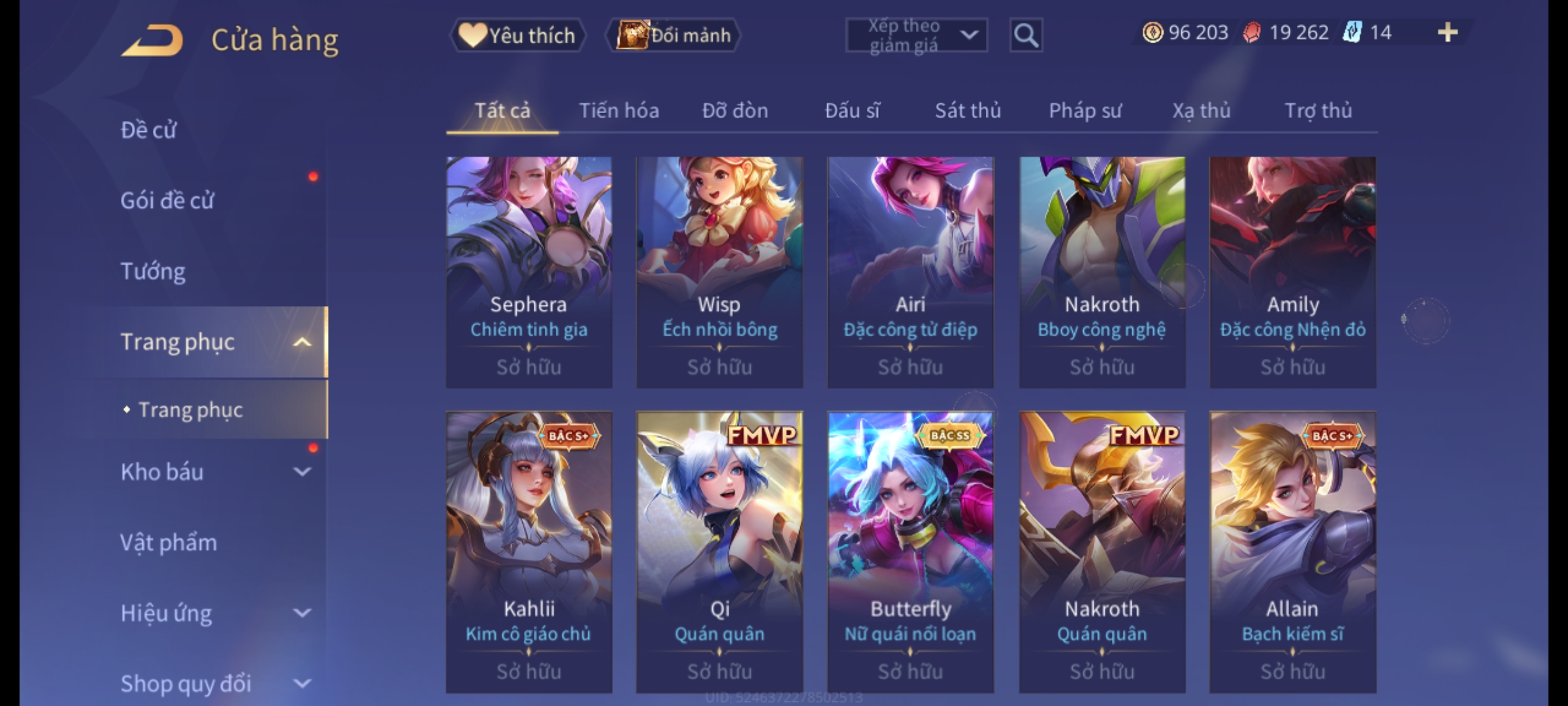This screenshot has height=706, width=1568.
Task: Open the search magnifier icon
Action: [x=1026, y=35]
